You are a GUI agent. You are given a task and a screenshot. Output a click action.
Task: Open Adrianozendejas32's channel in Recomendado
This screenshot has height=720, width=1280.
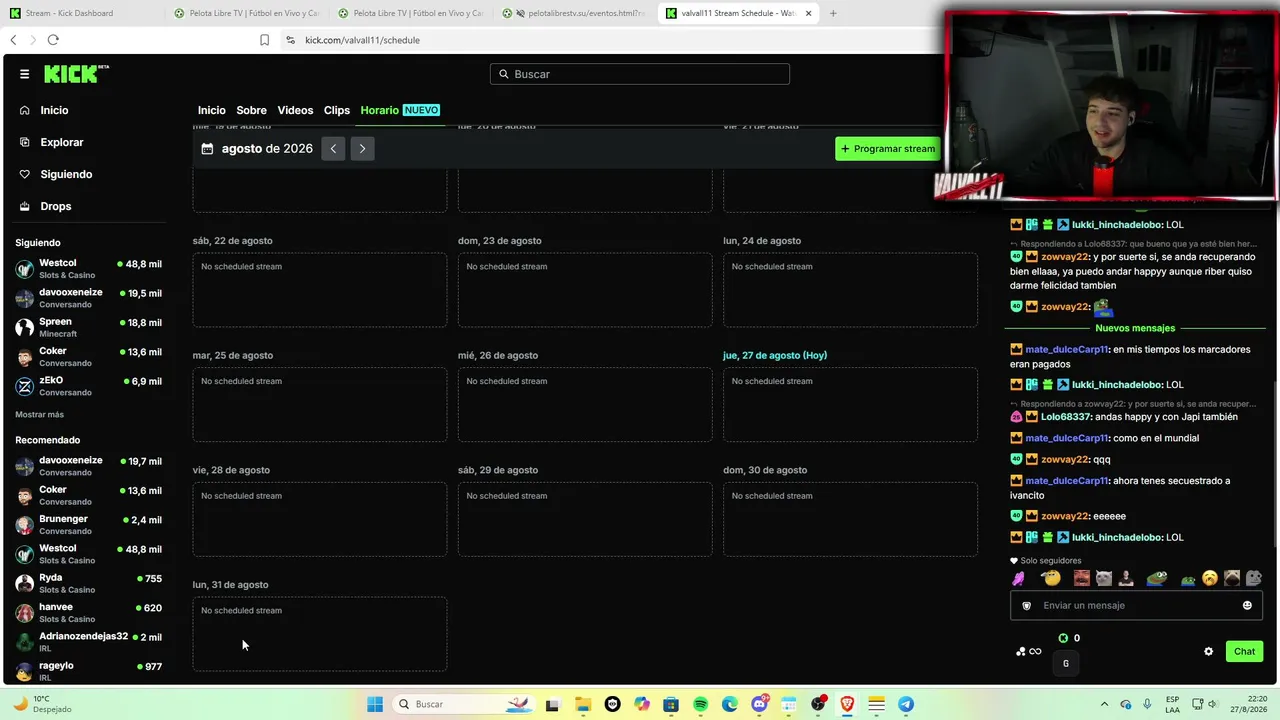point(88,642)
